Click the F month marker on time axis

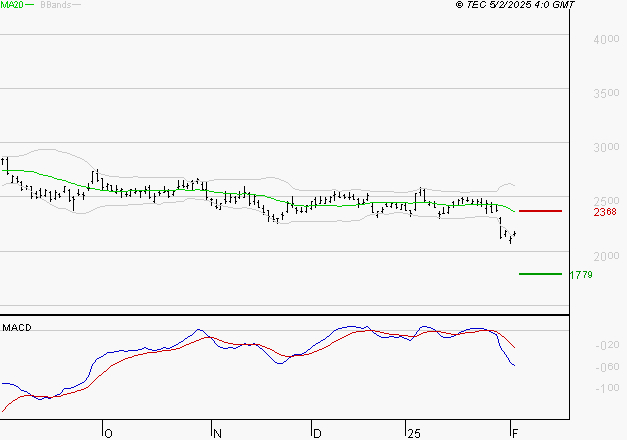[515, 433]
